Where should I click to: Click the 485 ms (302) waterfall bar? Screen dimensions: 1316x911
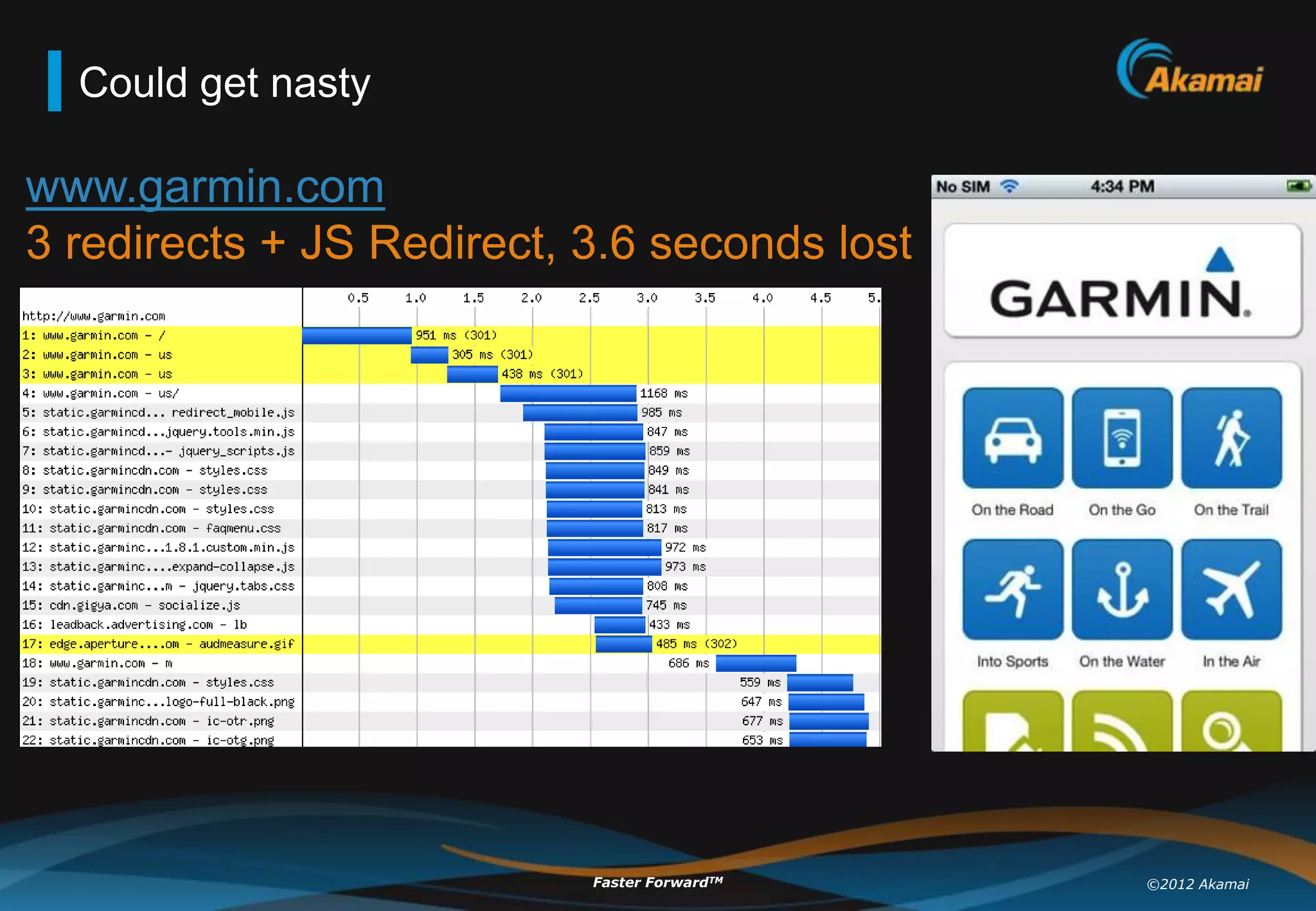(624, 644)
